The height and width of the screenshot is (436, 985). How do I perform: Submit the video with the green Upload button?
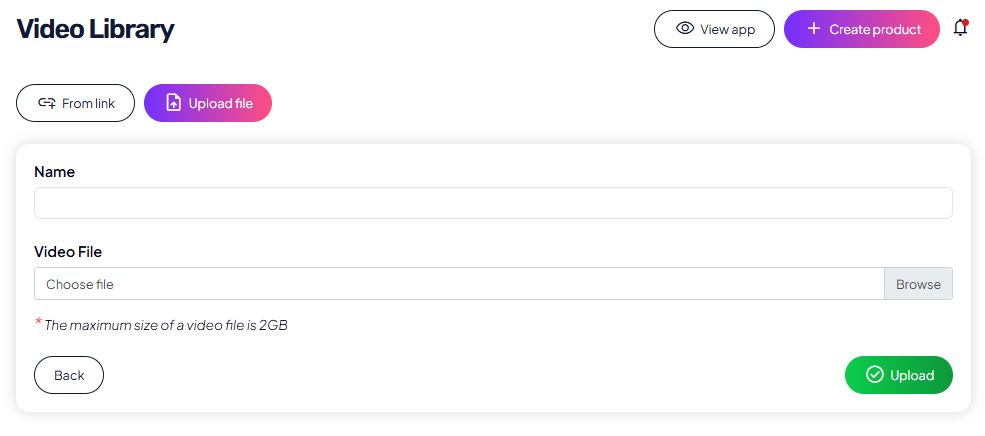coord(898,375)
